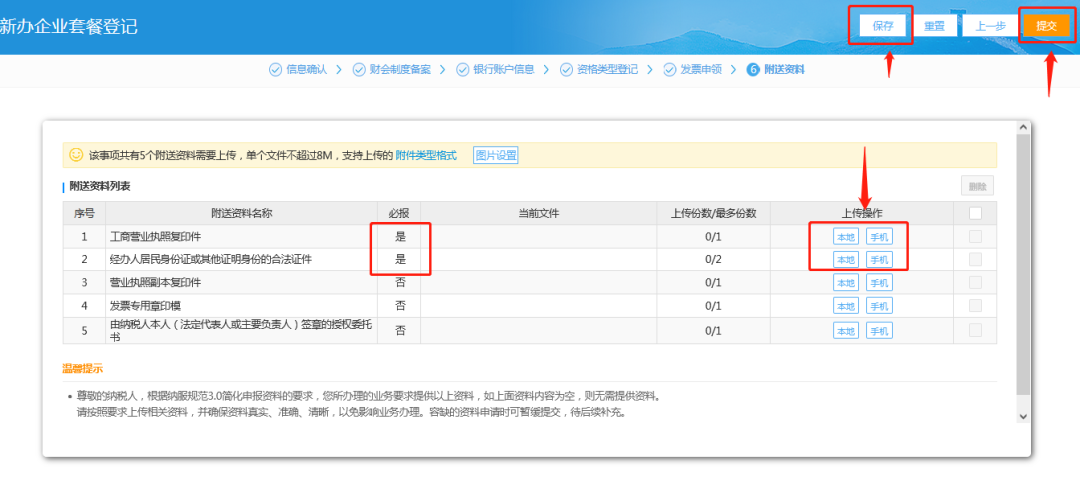Select the 附送资料 step
The height and width of the screenshot is (485, 1080).
coord(784,70)
